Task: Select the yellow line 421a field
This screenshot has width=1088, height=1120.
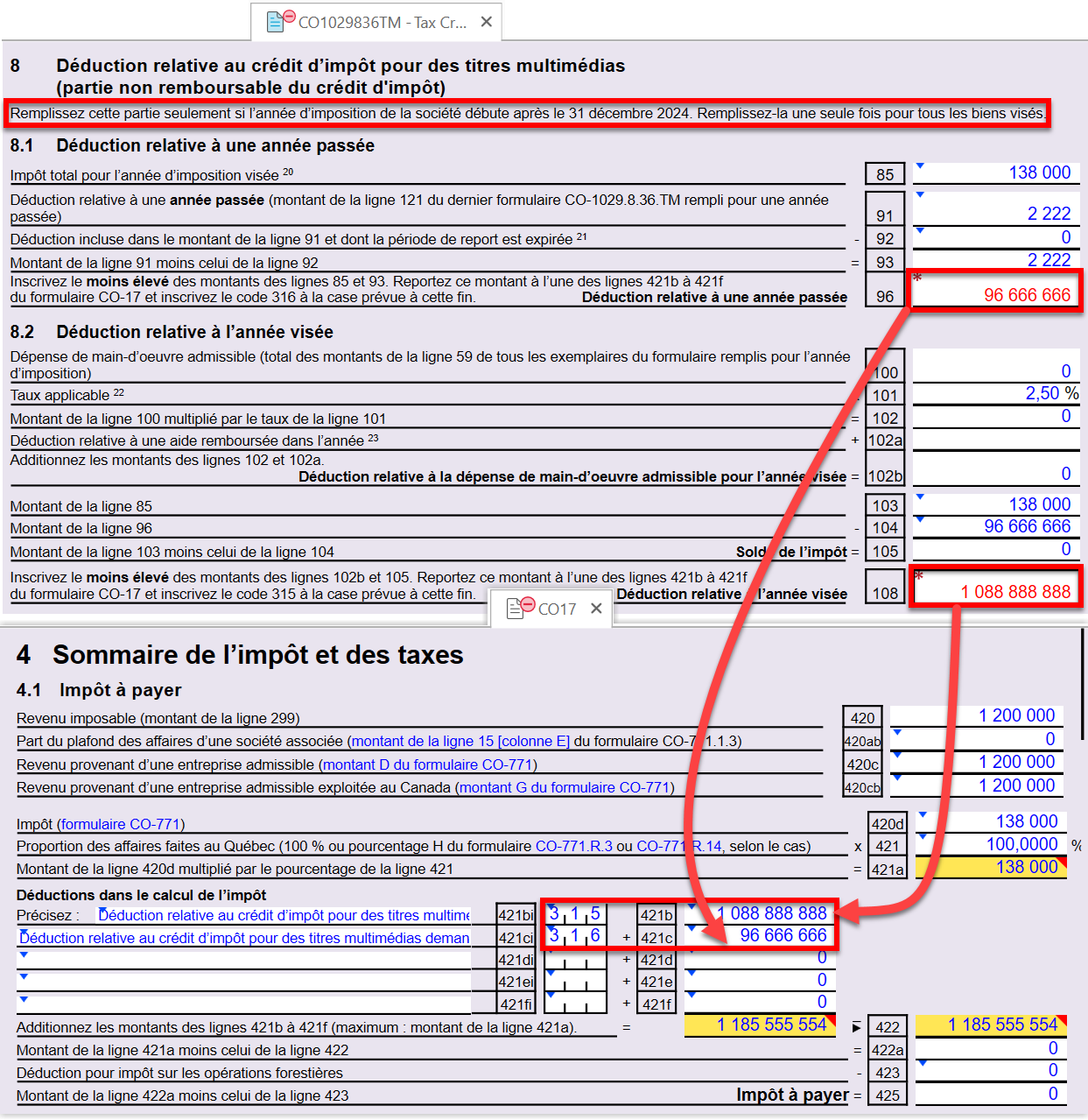Action: 990,867
